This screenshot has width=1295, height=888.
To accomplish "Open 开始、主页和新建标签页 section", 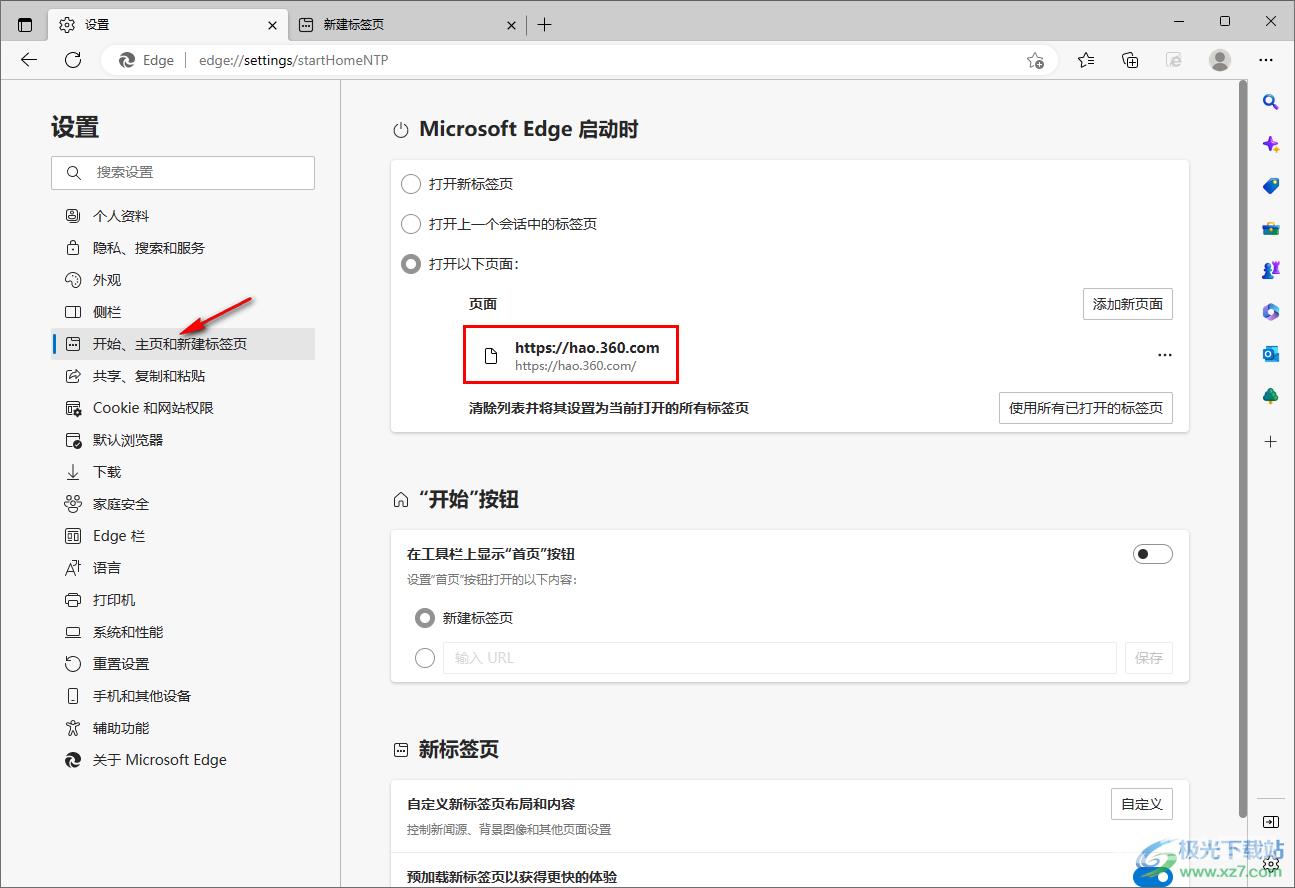I will tap(183, 344).
